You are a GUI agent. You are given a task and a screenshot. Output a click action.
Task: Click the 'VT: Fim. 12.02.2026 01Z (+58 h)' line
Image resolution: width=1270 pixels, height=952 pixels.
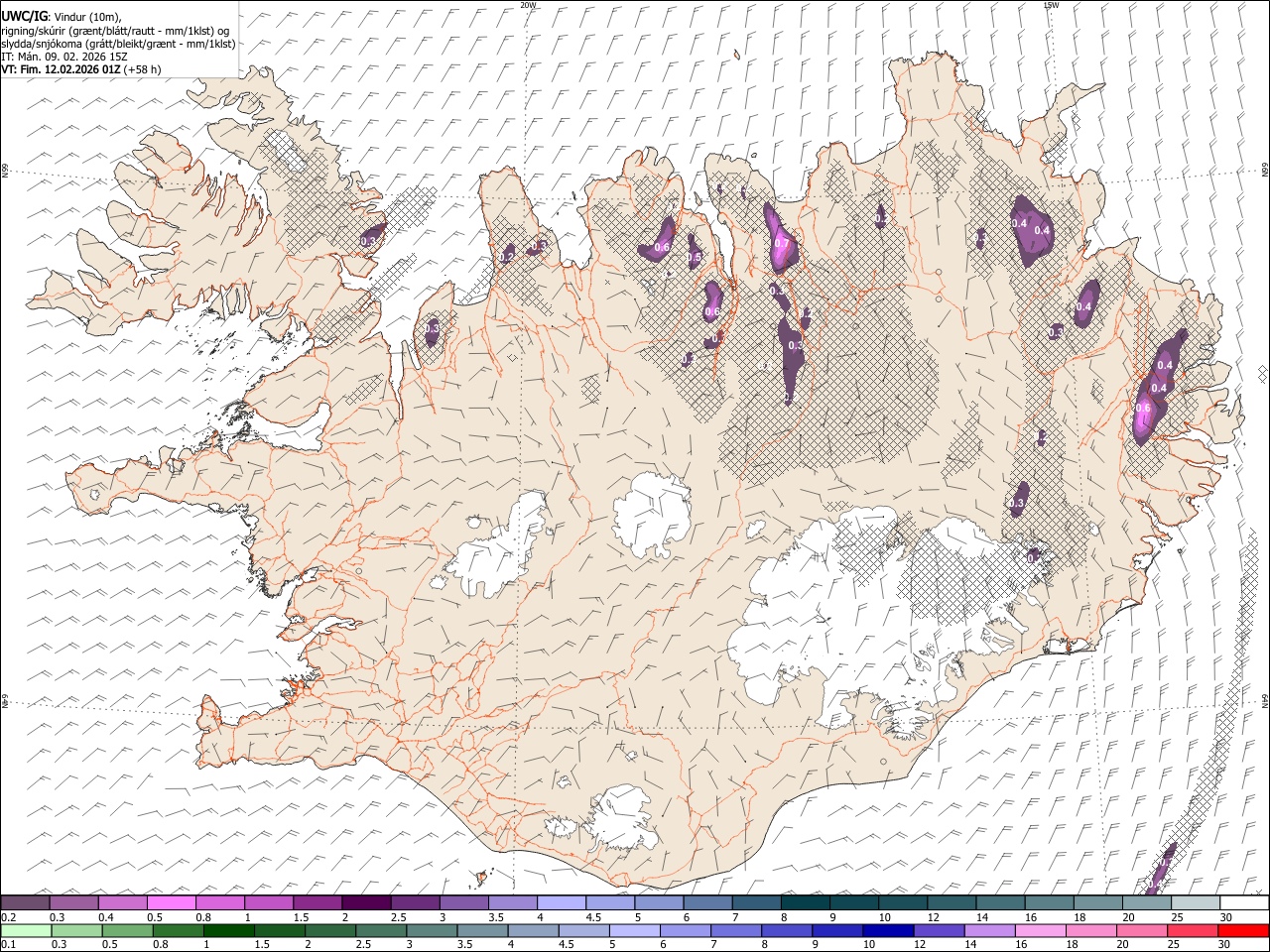(x=81, y=69)
